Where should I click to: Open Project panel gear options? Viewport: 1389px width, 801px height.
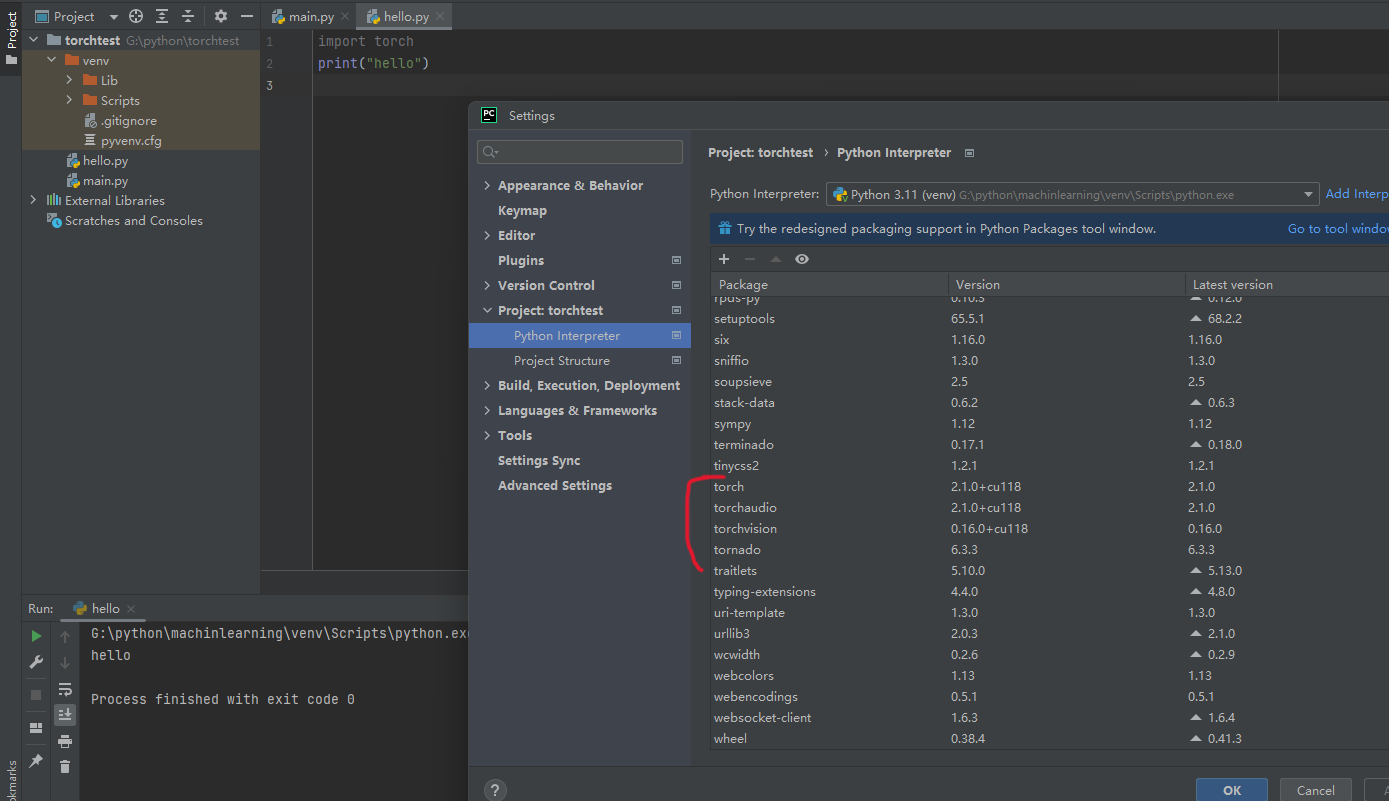point(221,16)
